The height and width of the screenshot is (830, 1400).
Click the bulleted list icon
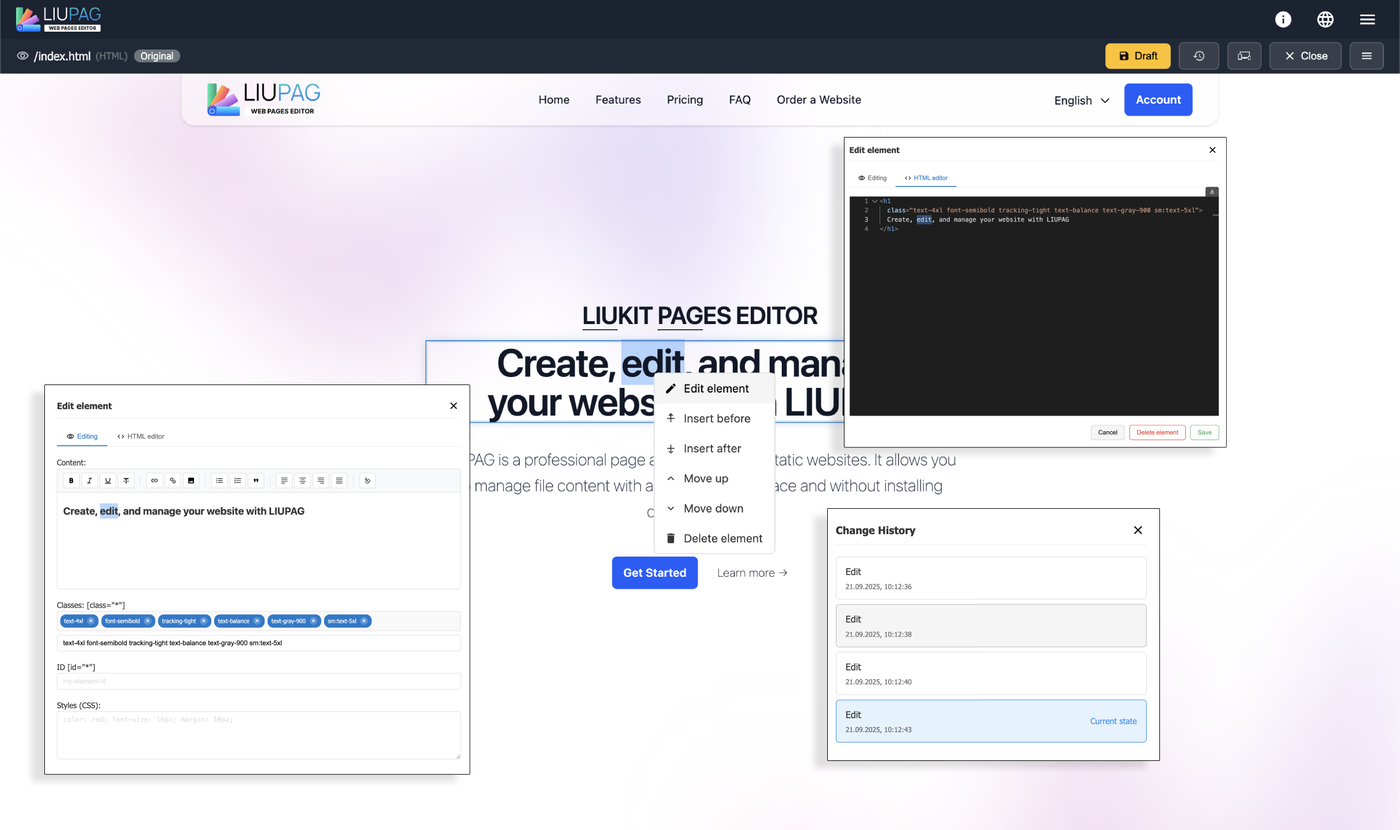[219, 481]
